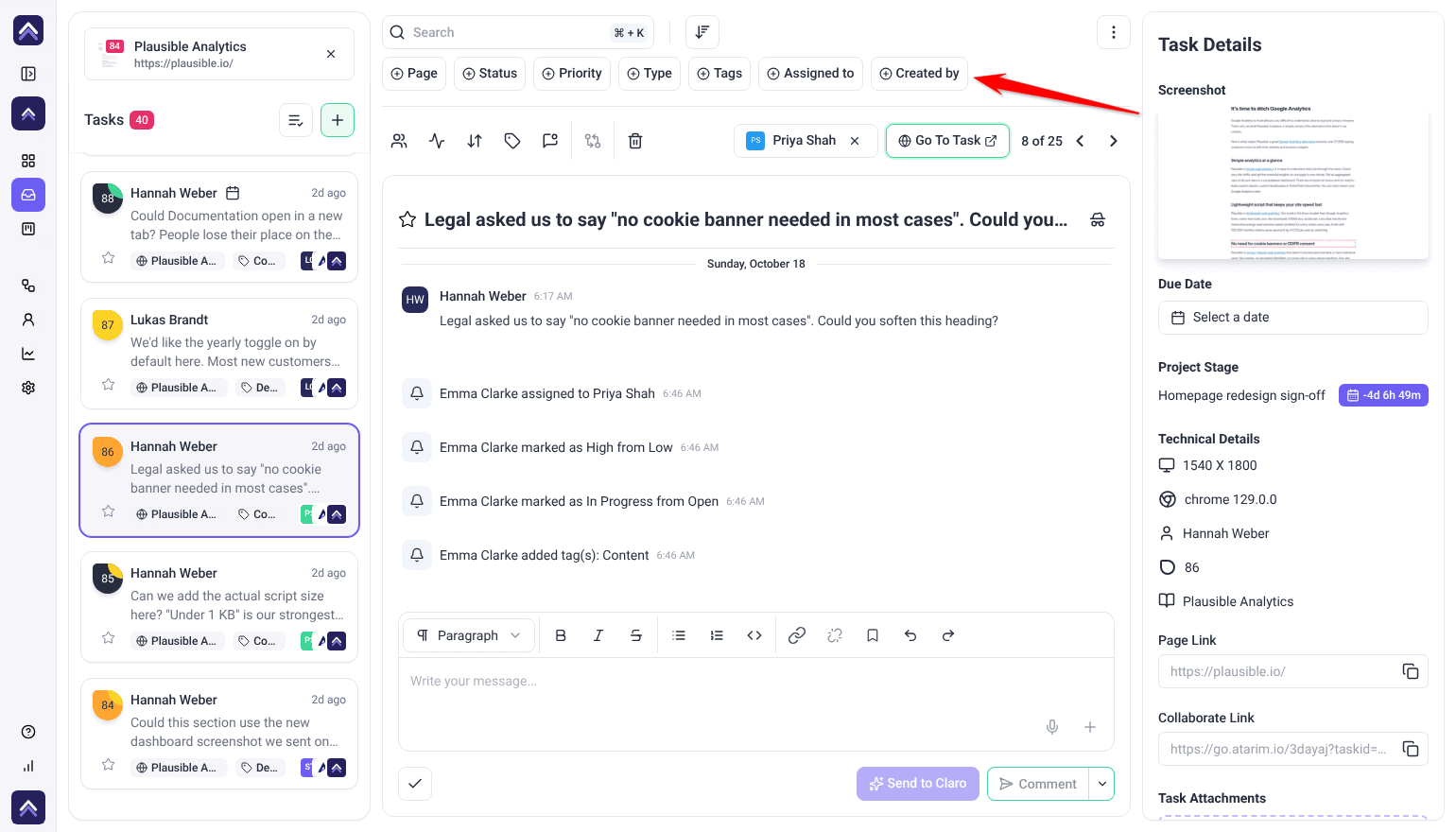Add the Priority filter

click(572, 73)
